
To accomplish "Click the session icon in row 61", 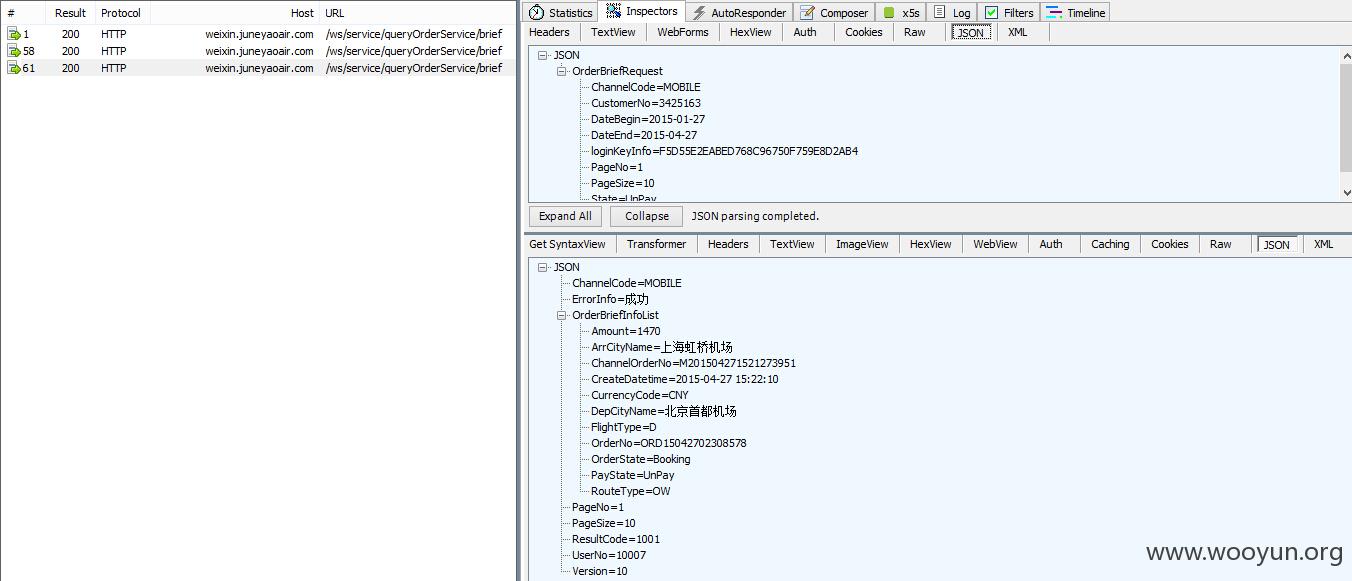I will [x=14, y=68].
